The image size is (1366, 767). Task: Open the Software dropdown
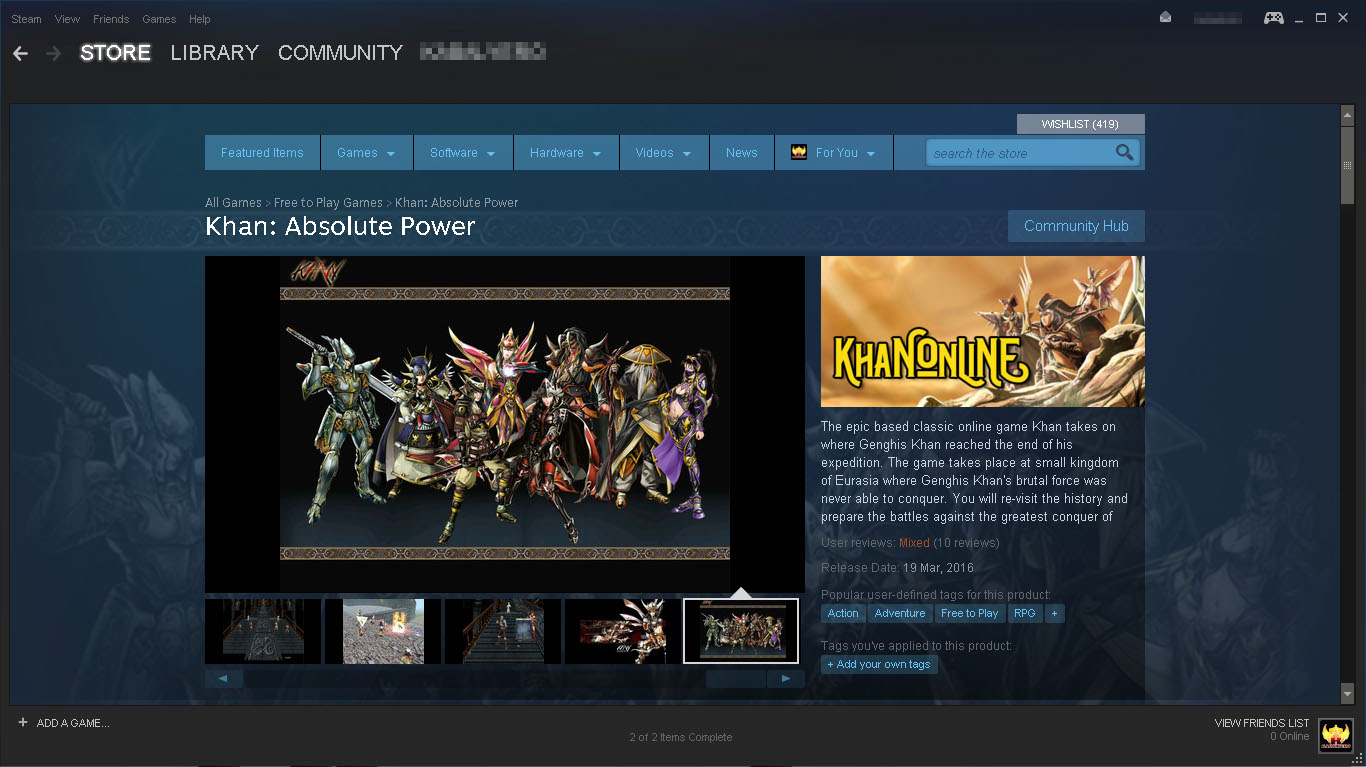point(463,152)
